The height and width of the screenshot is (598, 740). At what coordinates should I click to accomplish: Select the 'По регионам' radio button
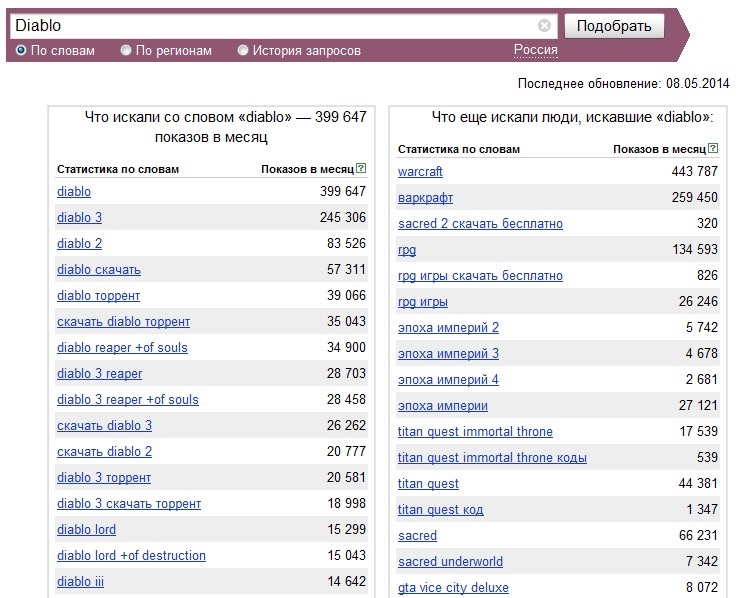pyautogui.click(x=126, y=50)
